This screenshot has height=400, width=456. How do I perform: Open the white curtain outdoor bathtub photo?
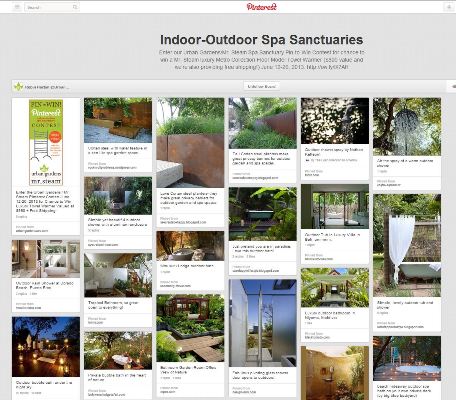point(407,246)
